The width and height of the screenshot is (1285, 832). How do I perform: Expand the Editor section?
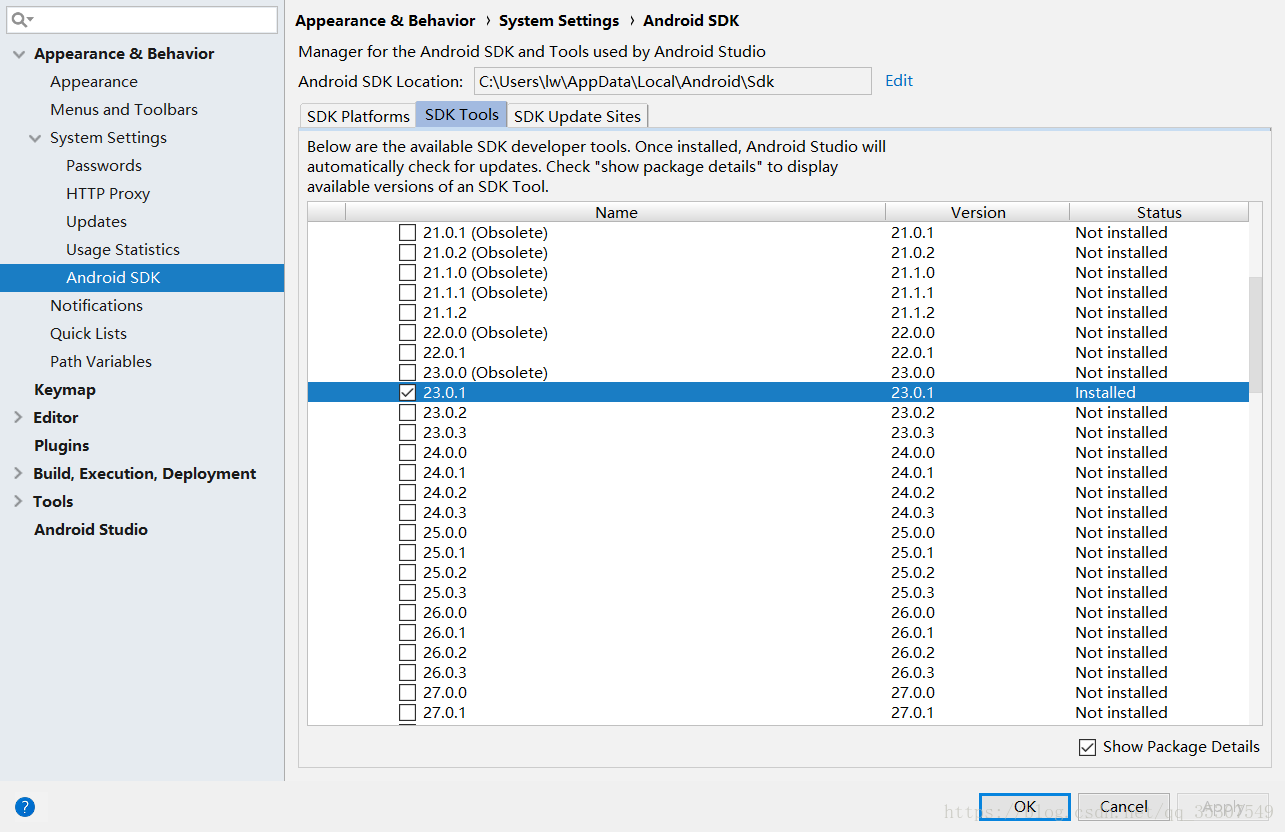(x=18, y=418)
